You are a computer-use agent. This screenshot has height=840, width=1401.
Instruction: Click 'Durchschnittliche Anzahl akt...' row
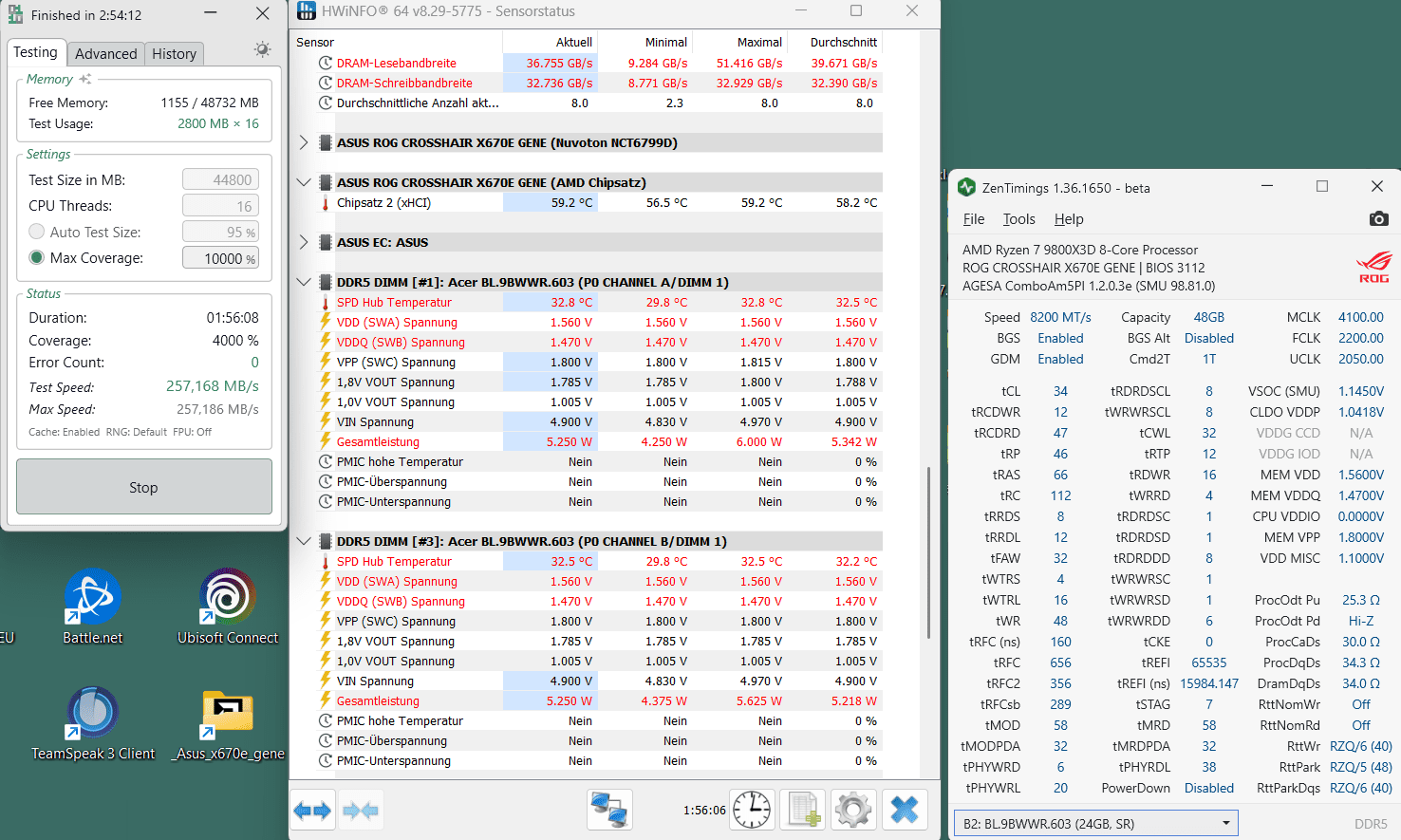point(600,103)
